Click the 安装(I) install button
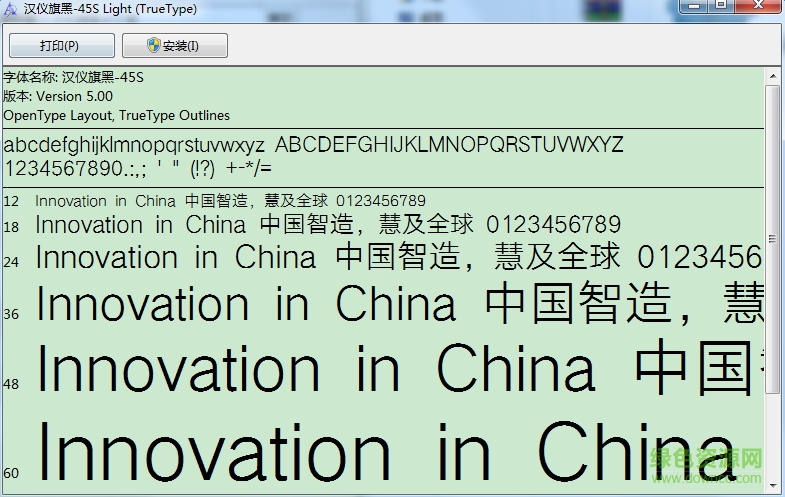The height and width of the screenshot is (497, 785). point(175,46)
